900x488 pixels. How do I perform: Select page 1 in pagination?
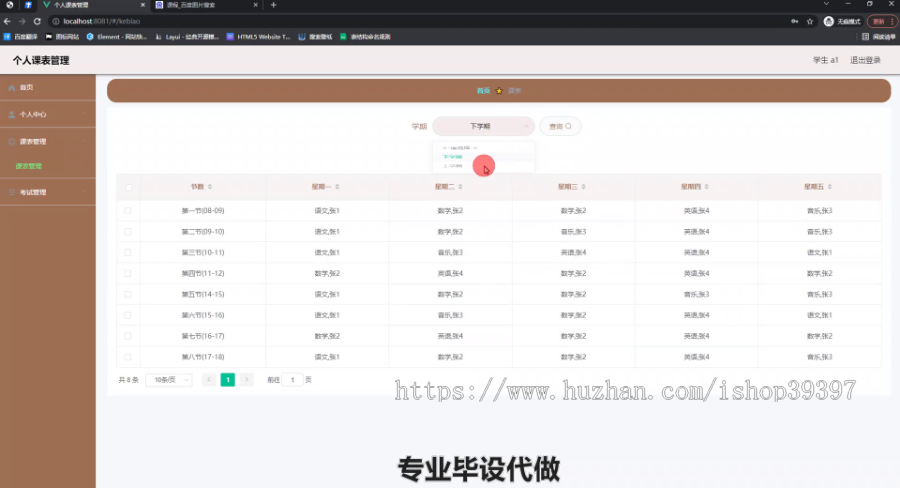pyautogui.click(x=228, y=379)
